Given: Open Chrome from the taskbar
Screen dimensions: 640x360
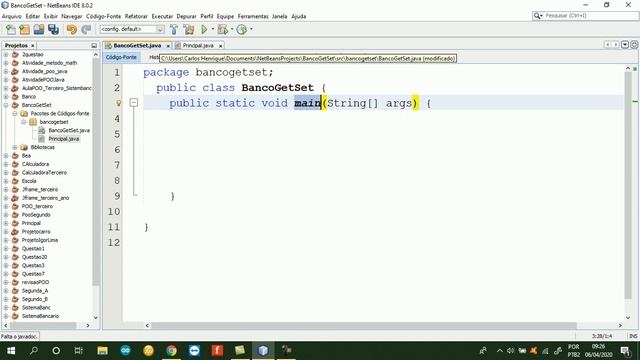Looking at the screenshot, I should coord(171,351).
